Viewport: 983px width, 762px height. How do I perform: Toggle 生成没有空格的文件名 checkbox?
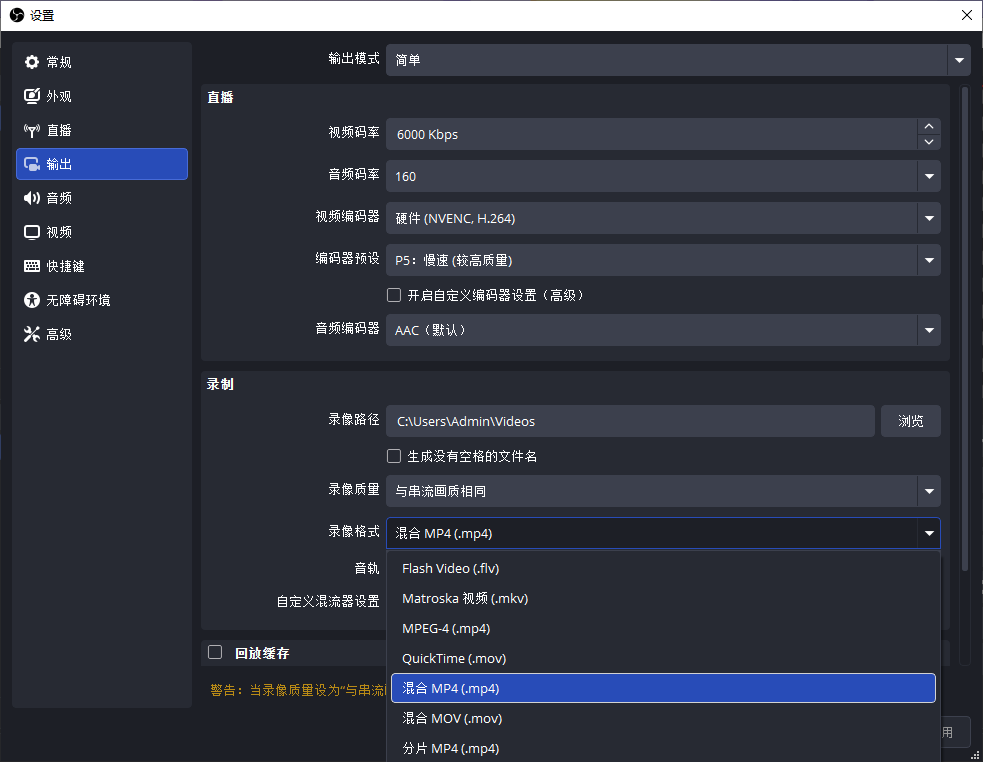394,456
